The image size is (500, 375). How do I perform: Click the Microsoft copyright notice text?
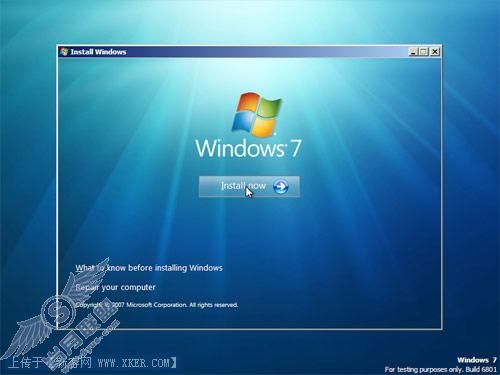point(157,305)
